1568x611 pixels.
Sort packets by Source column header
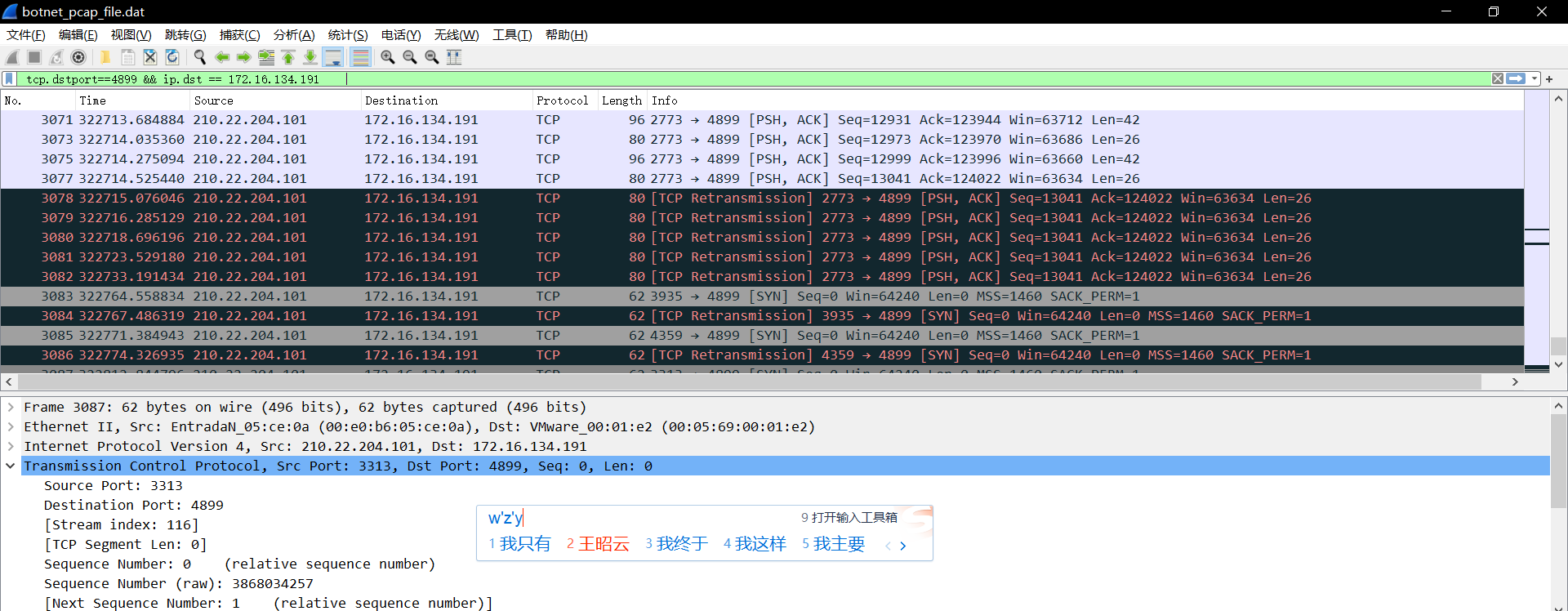coord(274,100)
